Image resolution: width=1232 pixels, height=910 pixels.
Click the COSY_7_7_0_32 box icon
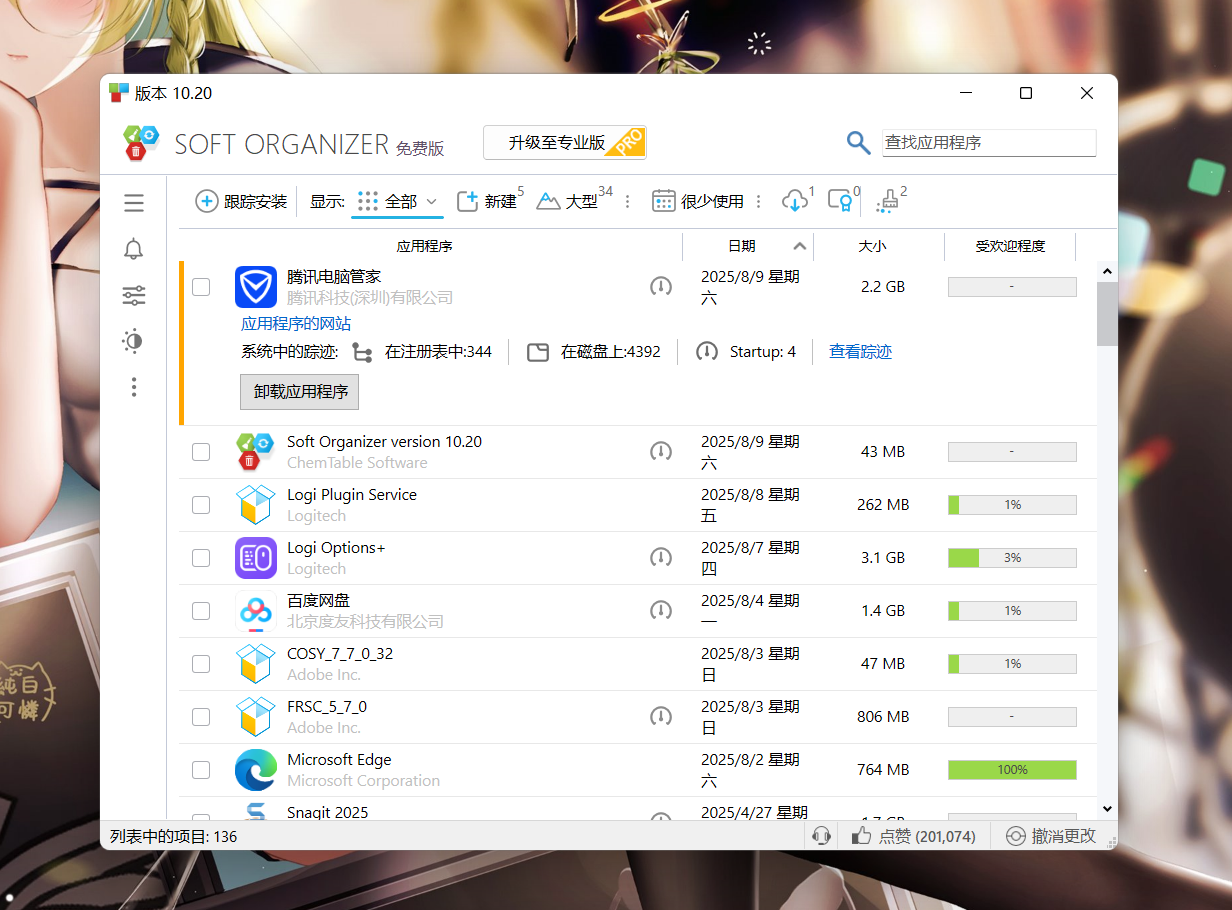tap(256, 664)
